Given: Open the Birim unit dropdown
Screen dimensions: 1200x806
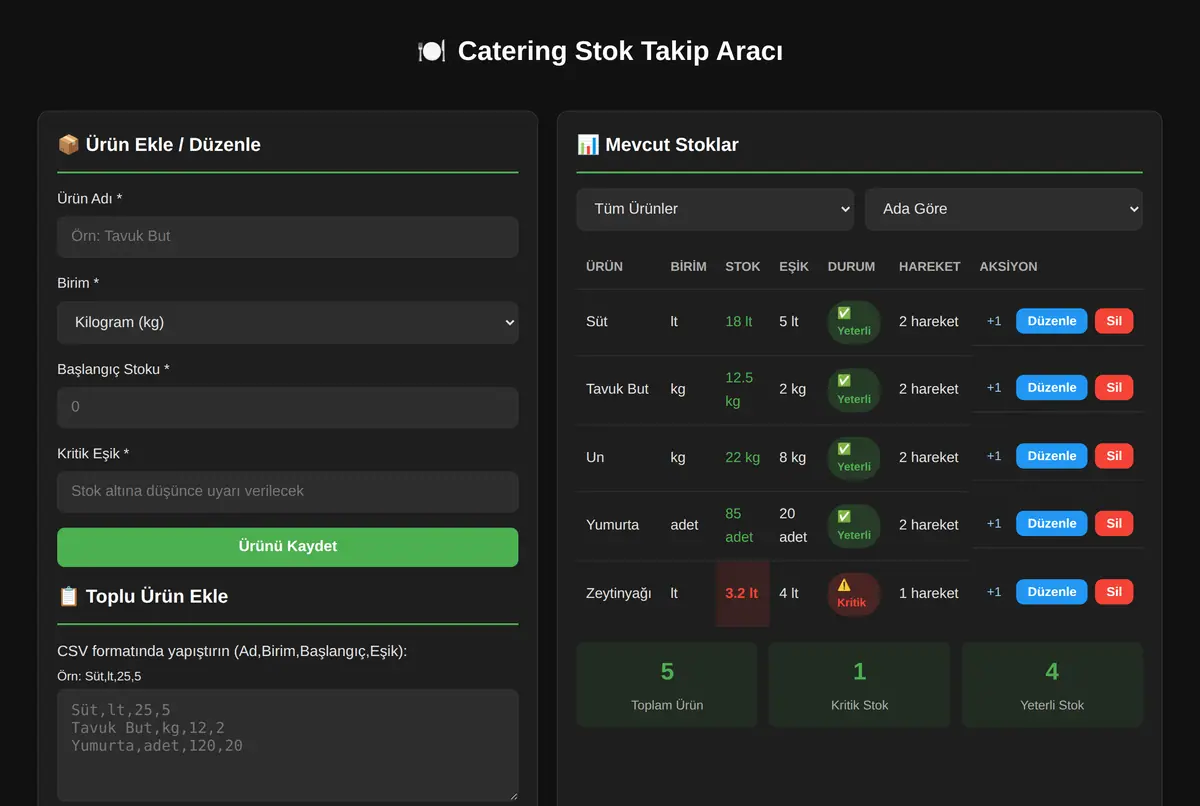Looking at the screenshot, I should (x=287, y=322).
